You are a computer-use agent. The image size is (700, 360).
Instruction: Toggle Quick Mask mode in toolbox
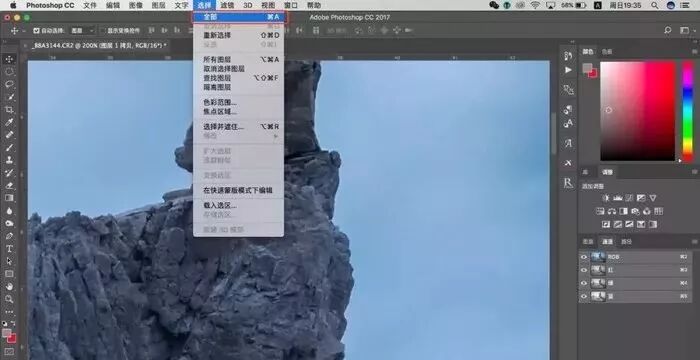click(x=9, y=352)
